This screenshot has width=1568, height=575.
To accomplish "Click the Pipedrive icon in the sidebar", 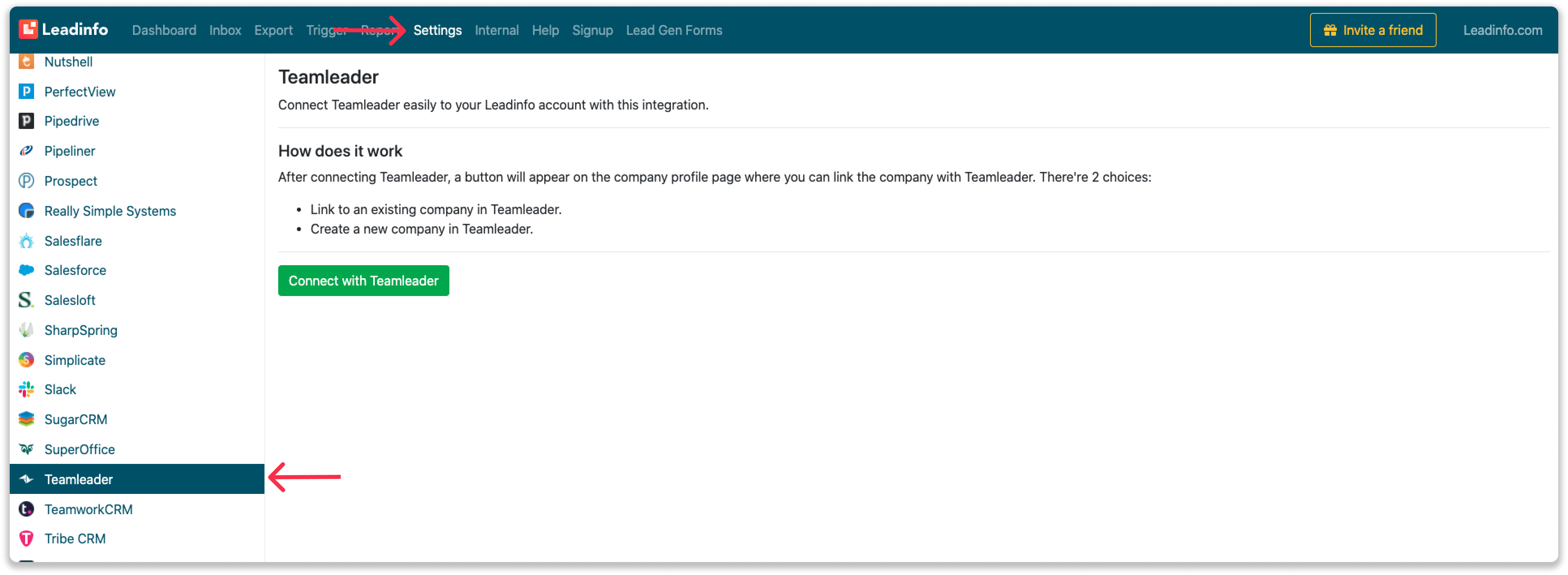I will (26, 120).
